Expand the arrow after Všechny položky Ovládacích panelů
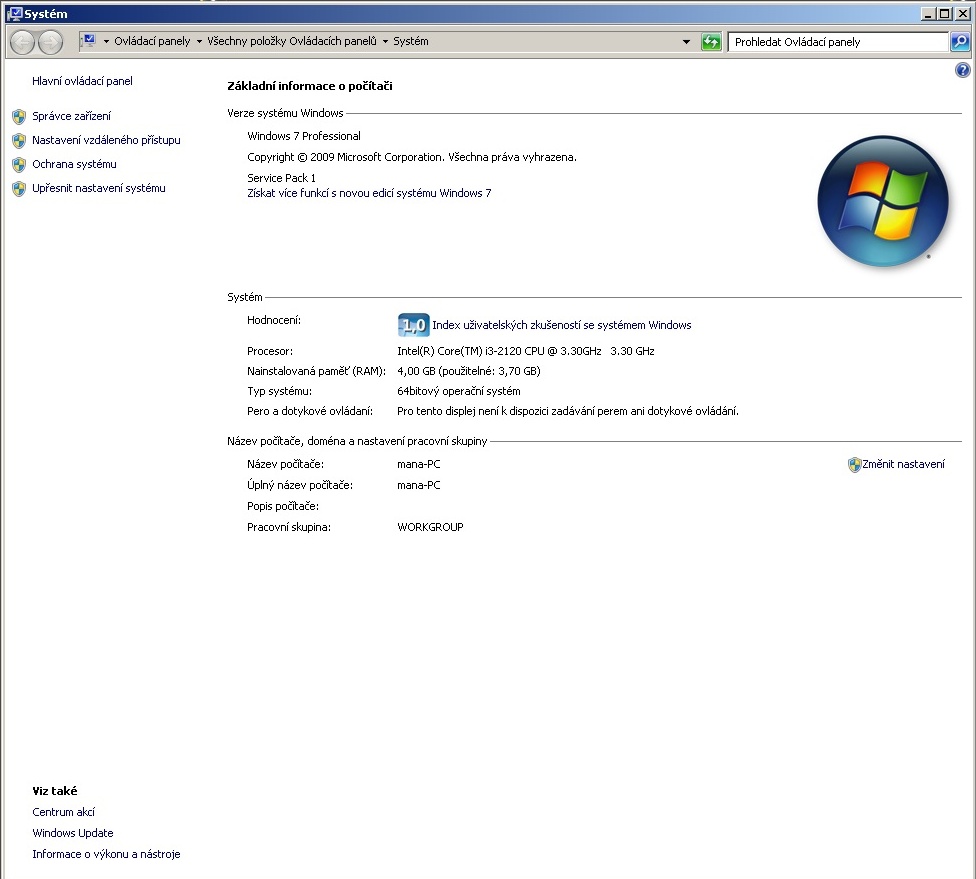 [385, 42]
